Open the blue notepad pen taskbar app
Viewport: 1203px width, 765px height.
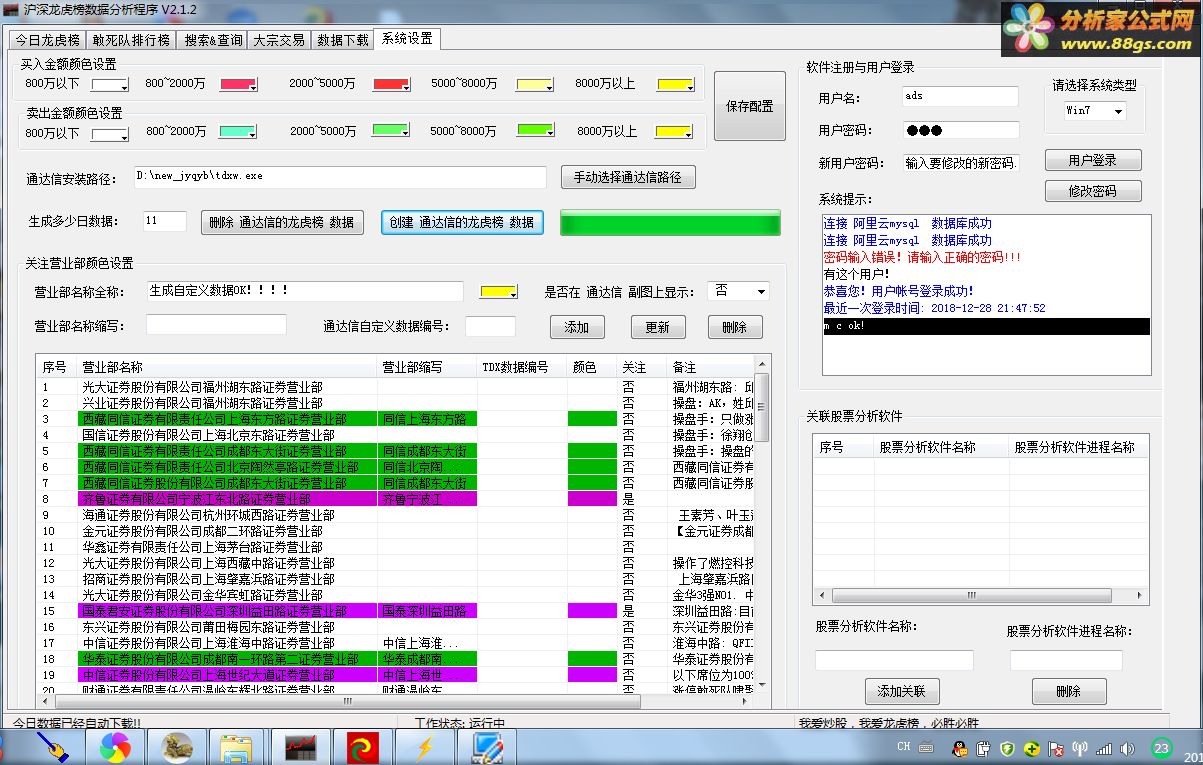pyautogui.click(x=487, y=747)
